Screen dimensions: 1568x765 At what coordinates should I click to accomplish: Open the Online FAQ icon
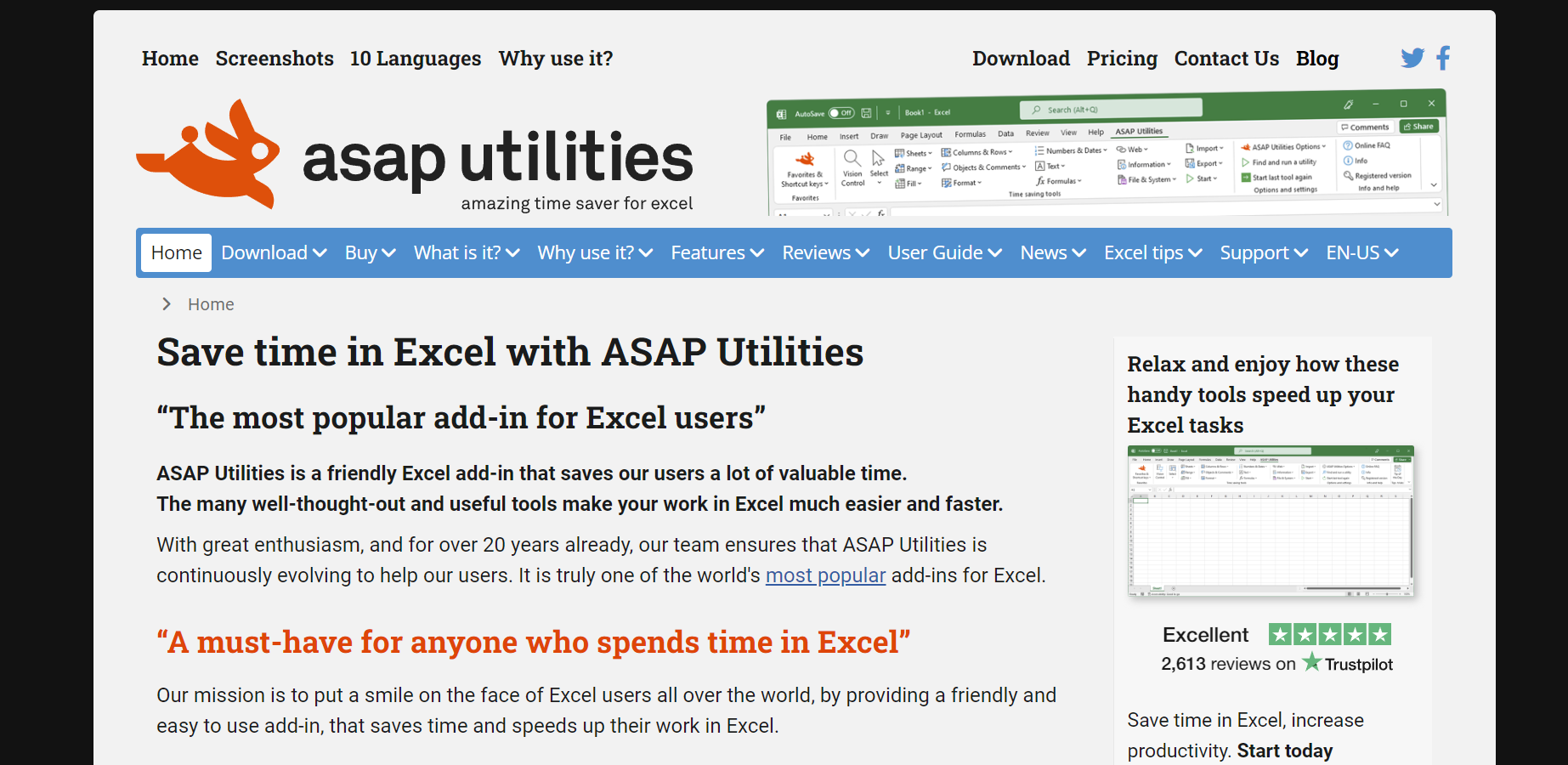coord(1347,145)
